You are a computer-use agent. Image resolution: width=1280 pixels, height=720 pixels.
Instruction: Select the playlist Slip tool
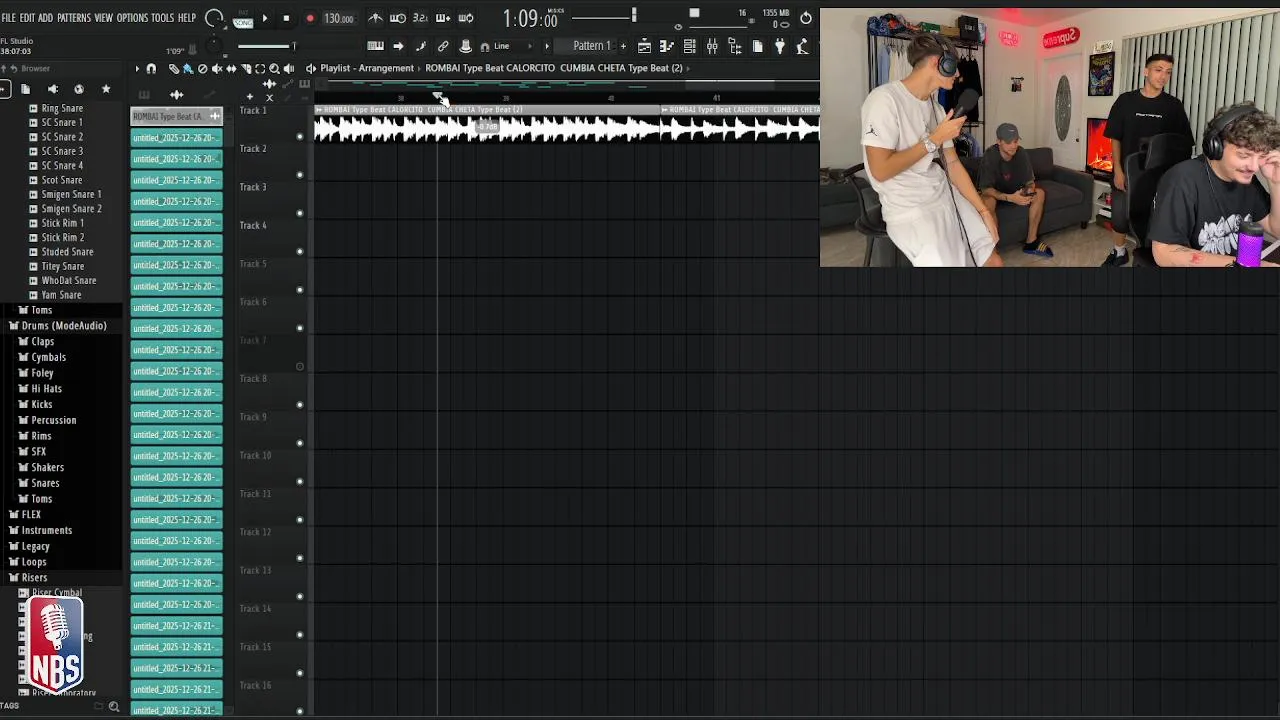pos(231,68)
